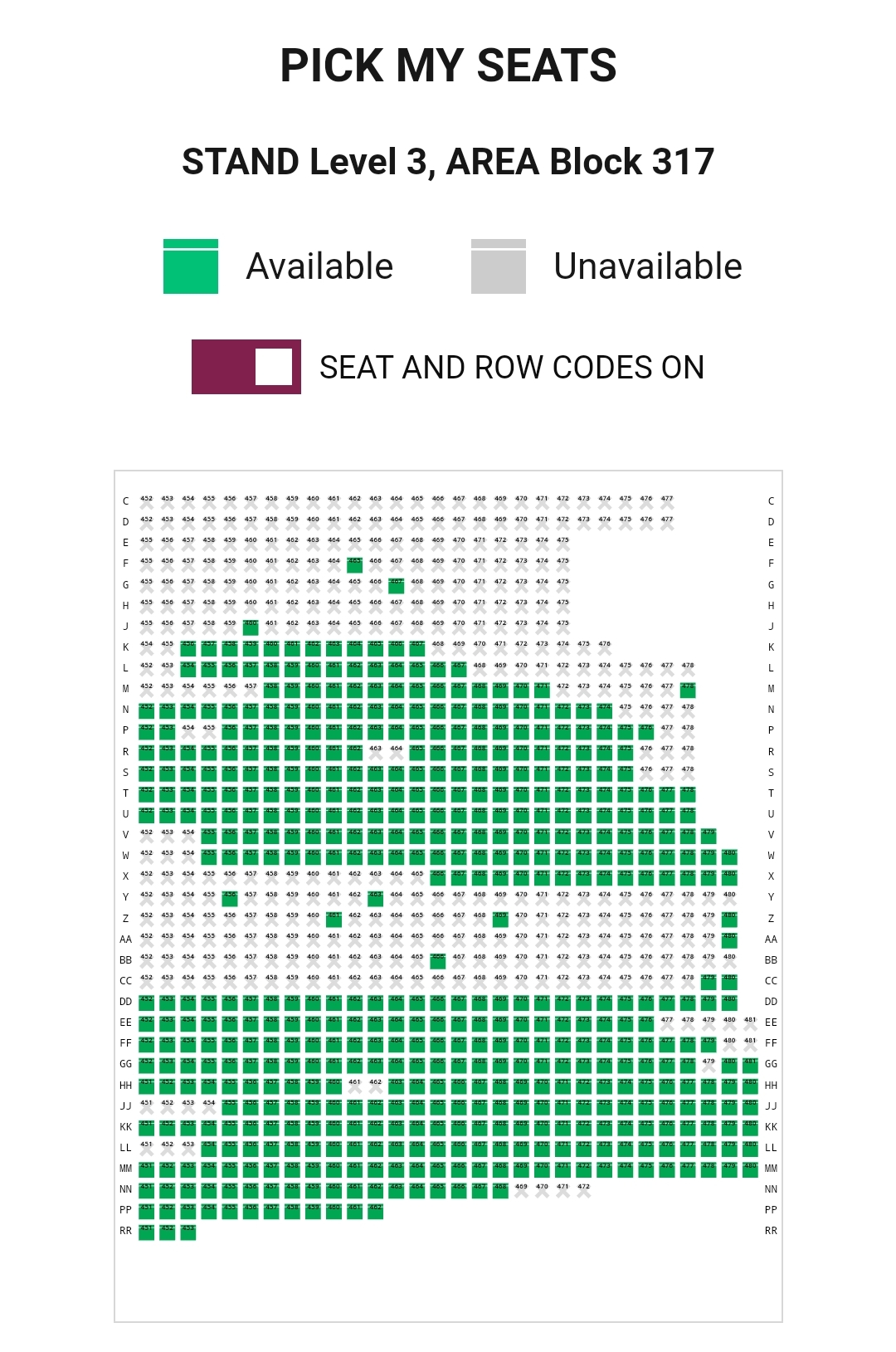Pick seat 461 in row Z
This screenshot has height=1352, width=896.
point(334,920)
